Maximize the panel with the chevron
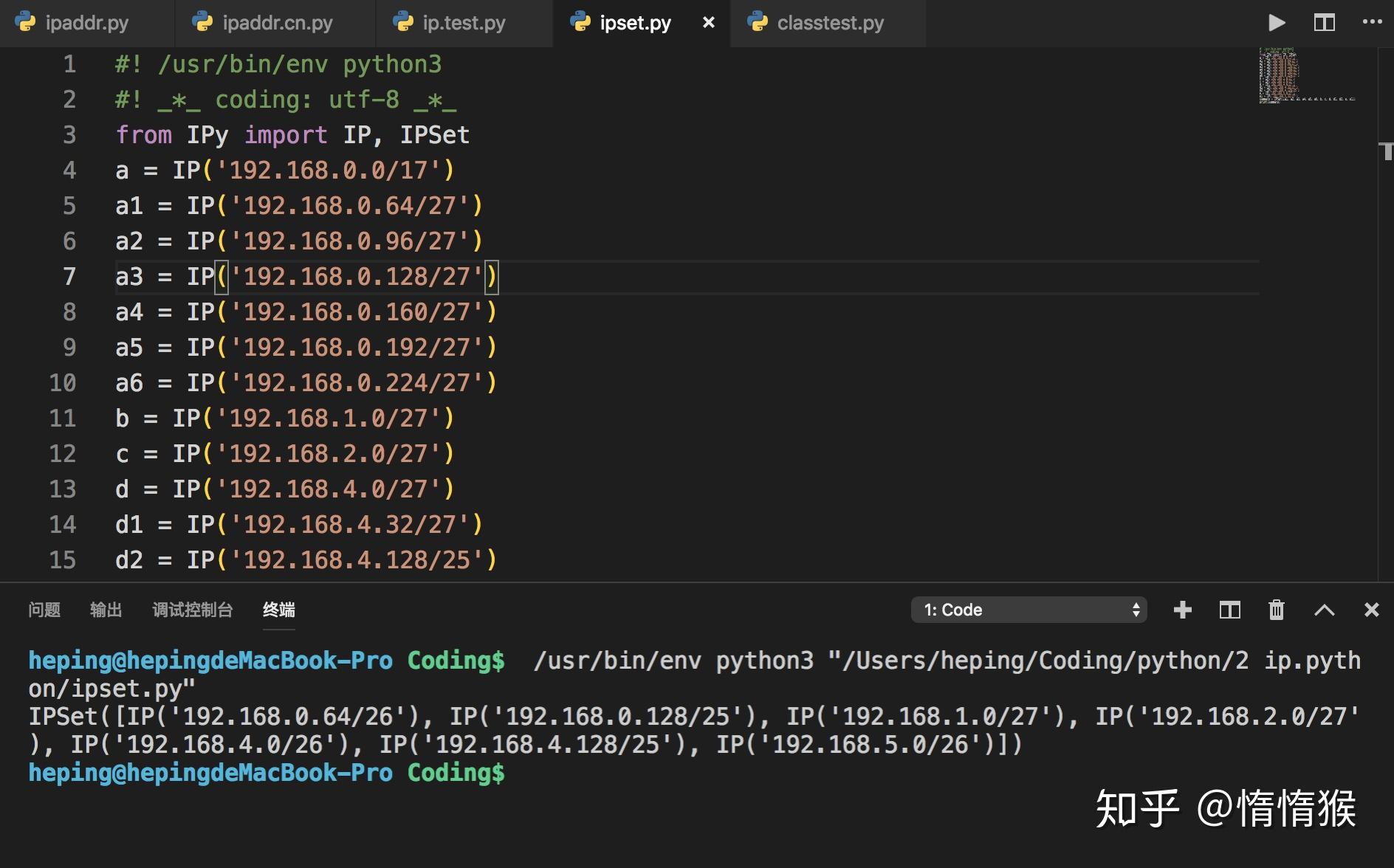Viewport: 1394px width, 868px height. pos(1325,610)
